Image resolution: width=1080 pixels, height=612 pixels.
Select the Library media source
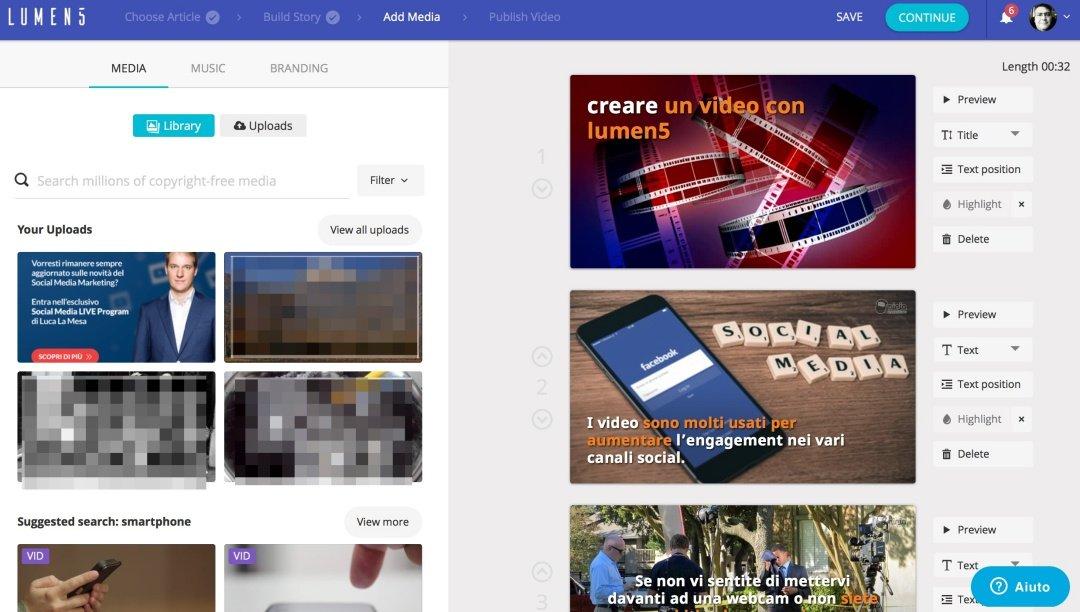174,125
